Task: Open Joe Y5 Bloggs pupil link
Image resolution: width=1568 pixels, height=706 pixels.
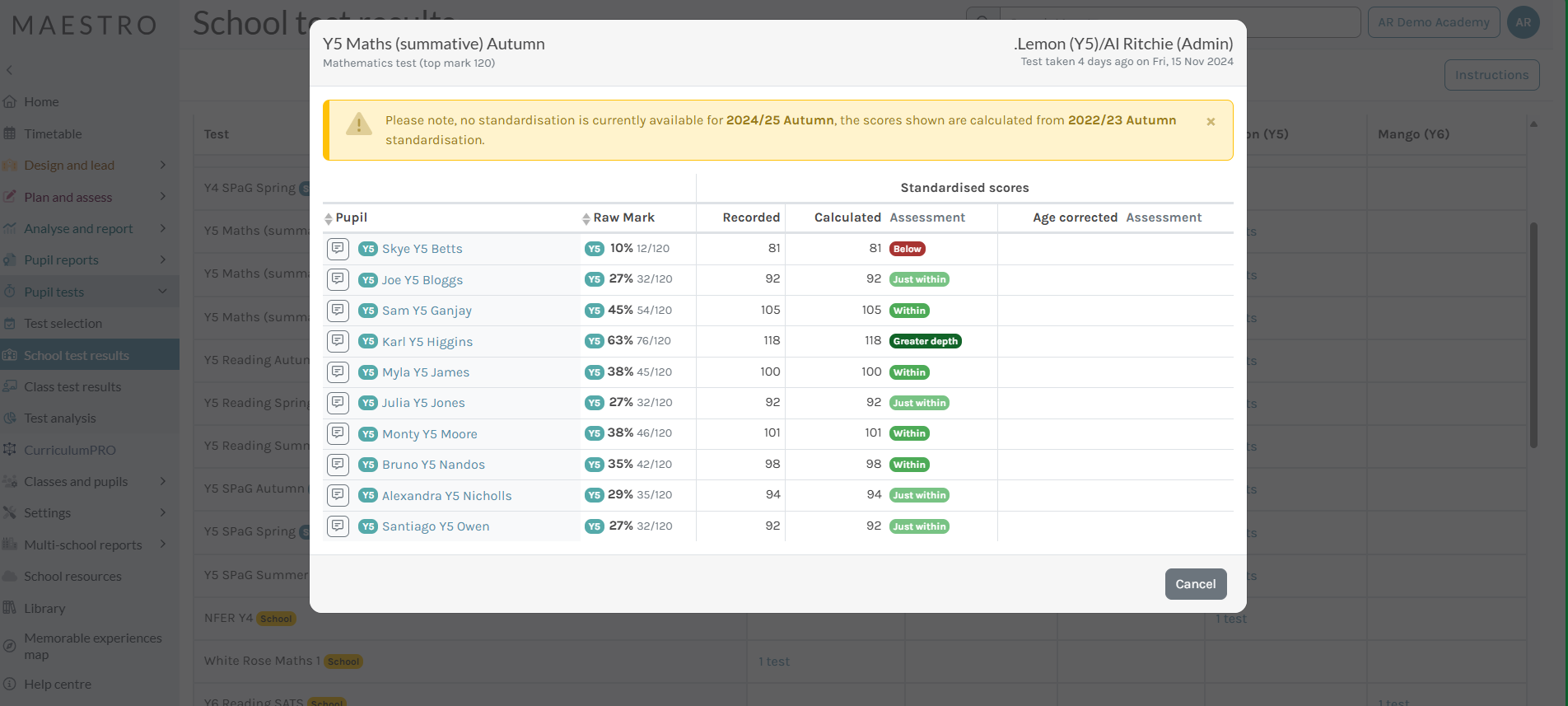Action: 422,280
